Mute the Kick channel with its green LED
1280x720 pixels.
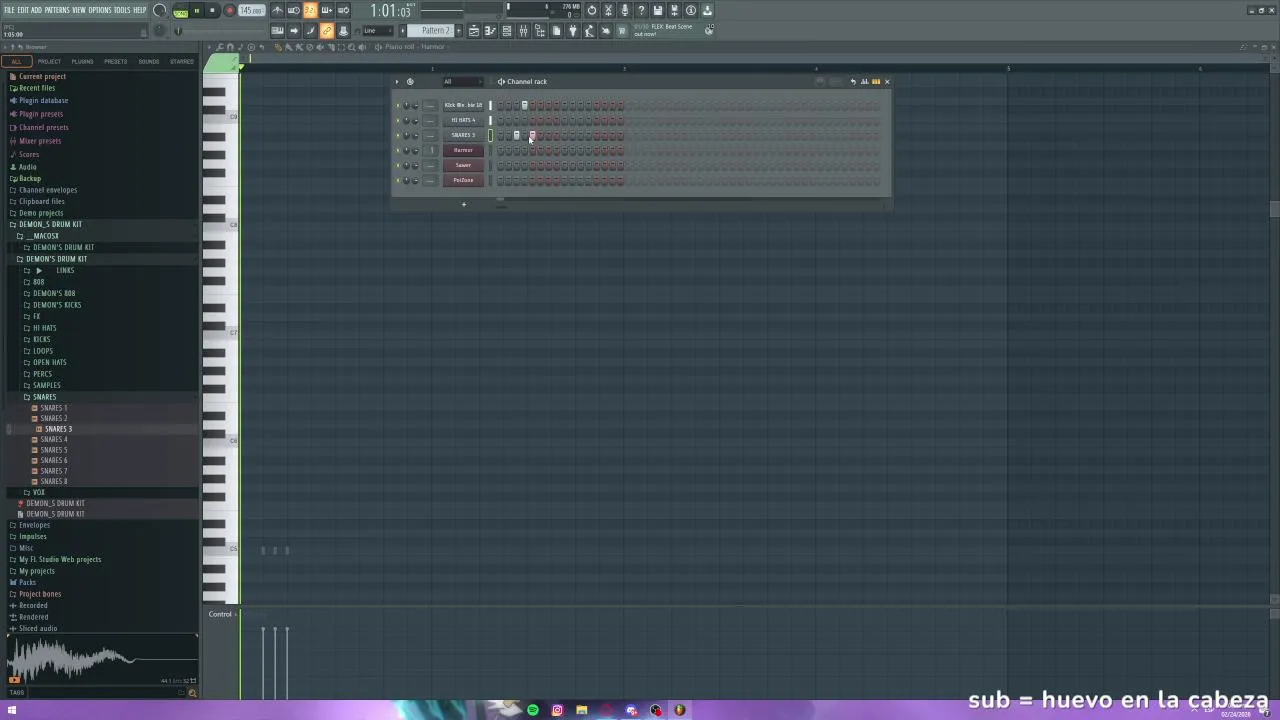[x=397, y=105]
